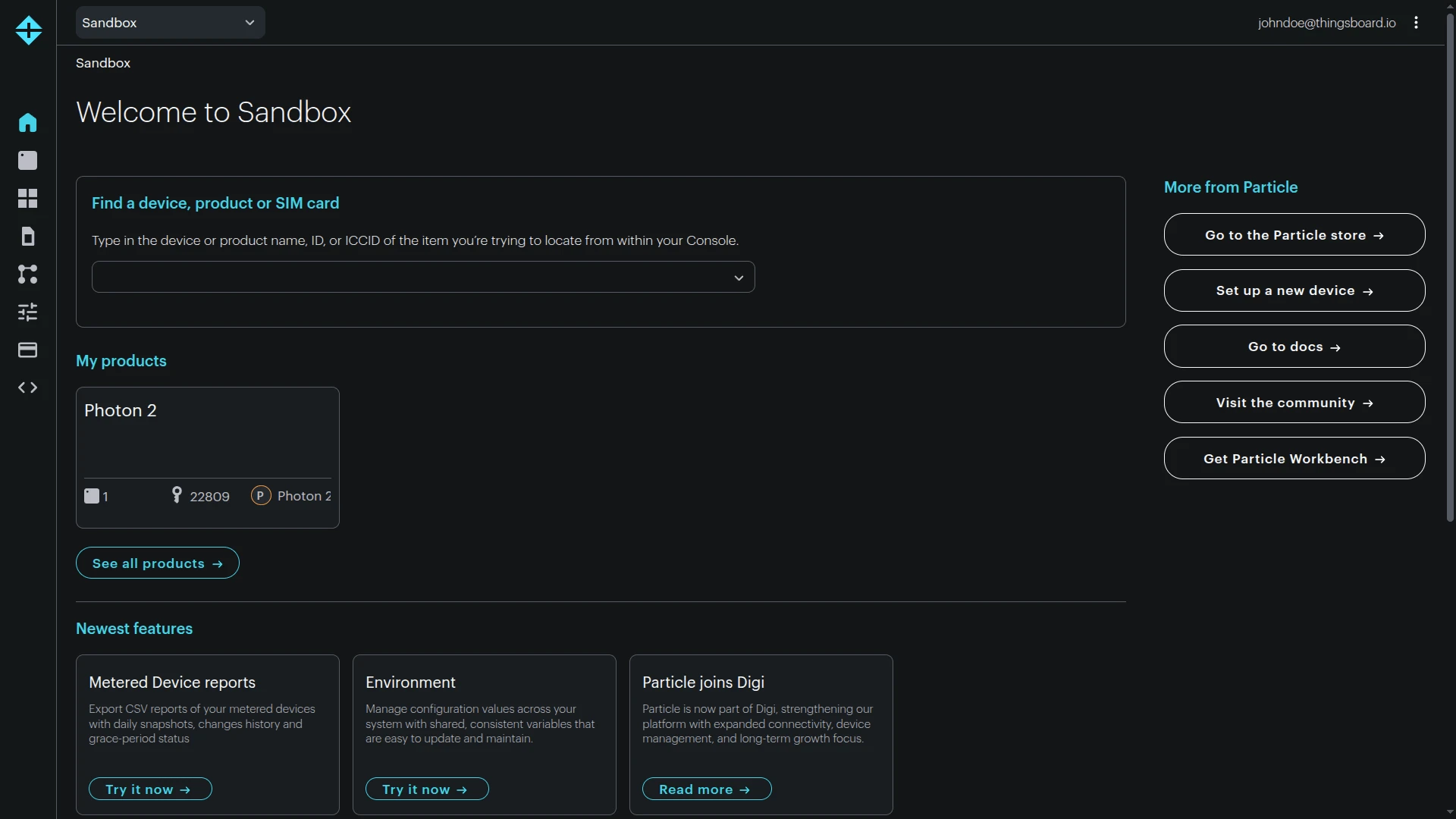
Task: Read more about Particle joins Digi
Action: (707, 789)
